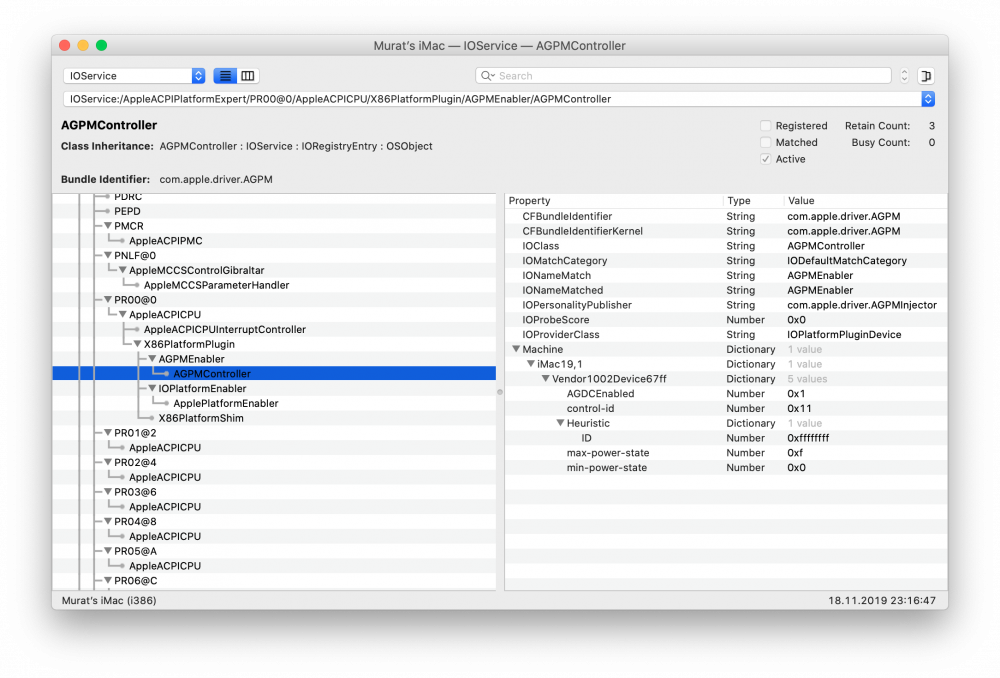The image size is (1000, 678).
Task: Collapse the AppleACPICPU node under PR00@0
Action: pyautogui.click(x=122, y=314)
